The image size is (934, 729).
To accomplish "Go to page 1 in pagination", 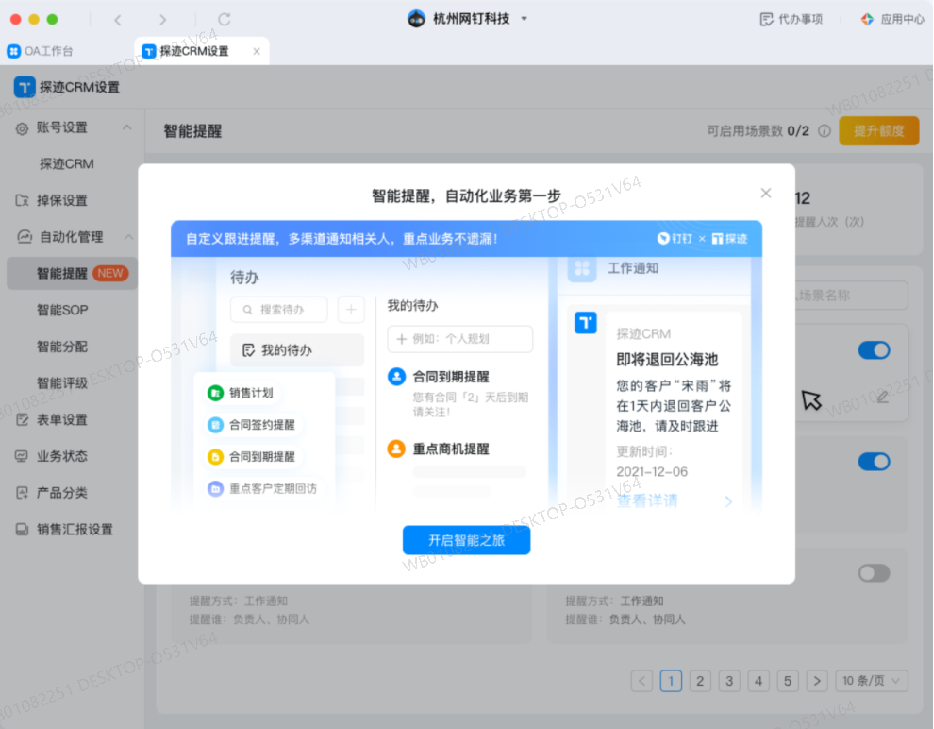I will [x=671, y=680].
